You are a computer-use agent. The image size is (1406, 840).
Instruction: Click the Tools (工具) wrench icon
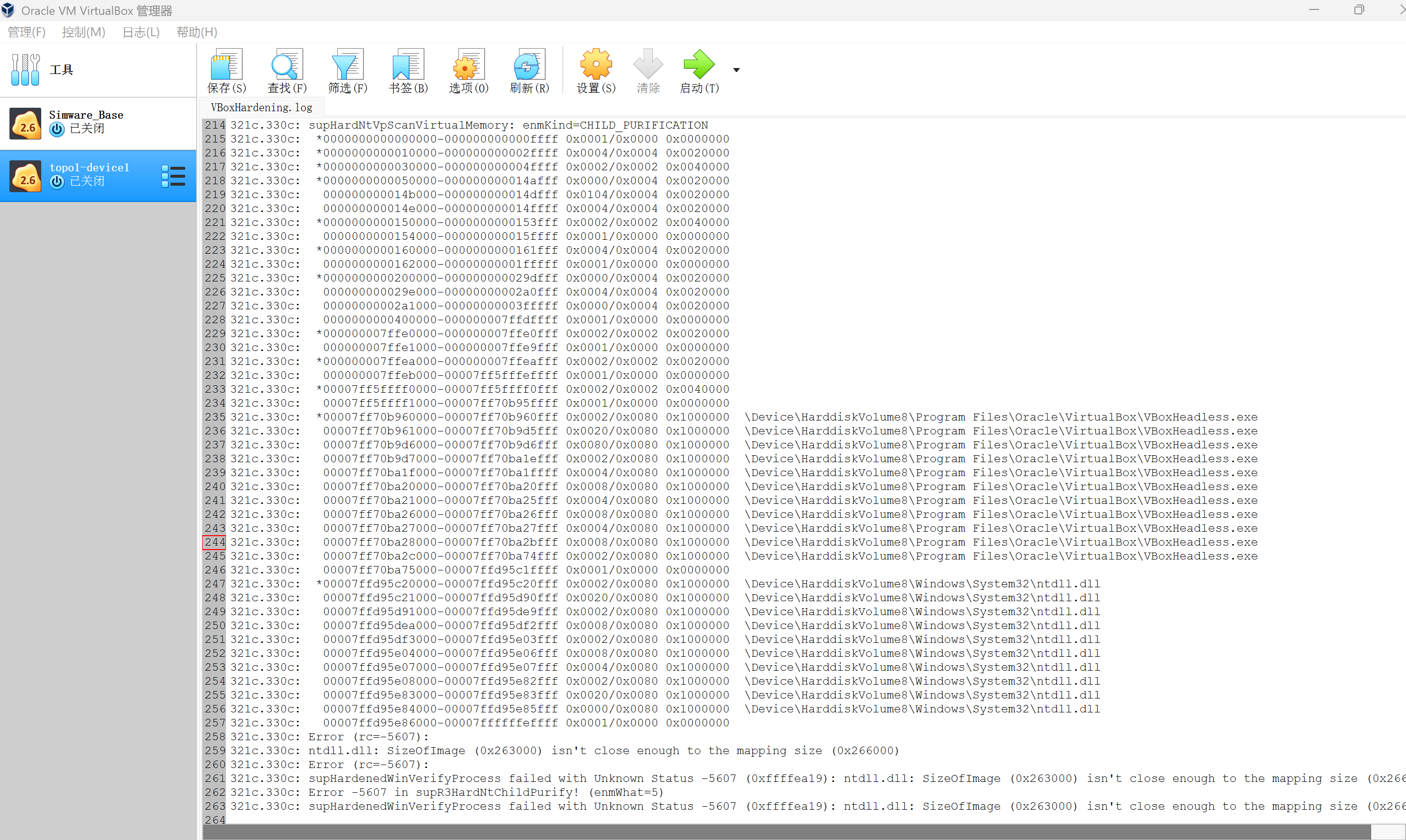25,70
